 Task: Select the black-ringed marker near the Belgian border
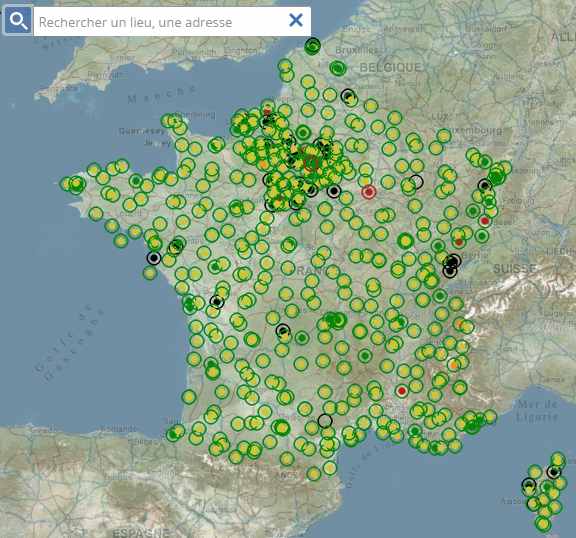348,96
